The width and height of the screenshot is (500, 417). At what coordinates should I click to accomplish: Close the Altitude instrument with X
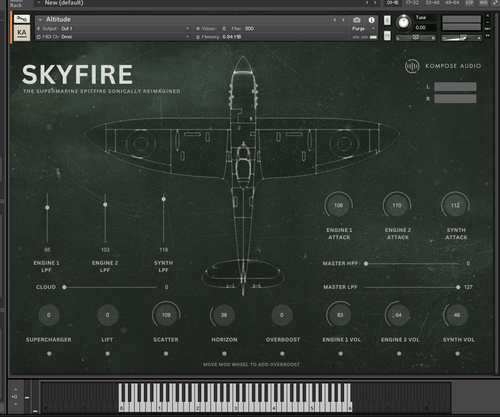click(x=488, y=16)
